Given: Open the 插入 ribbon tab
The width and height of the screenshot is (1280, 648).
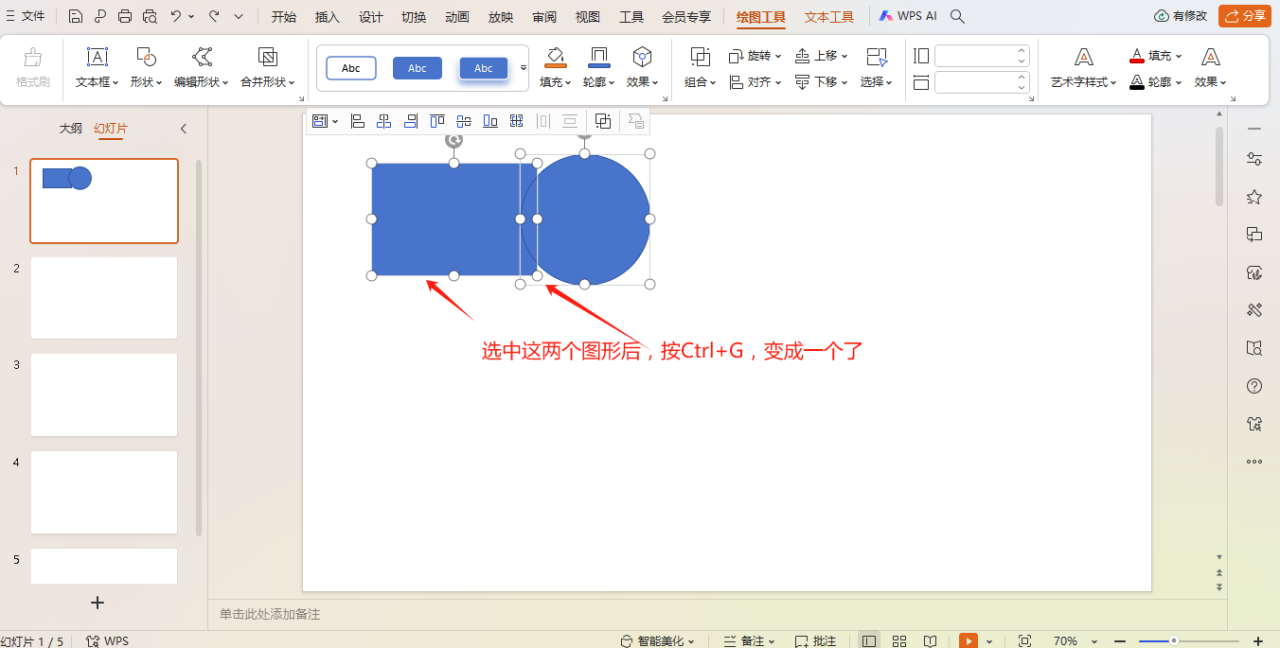Looking at the screenshot, I should coord(327,16).
